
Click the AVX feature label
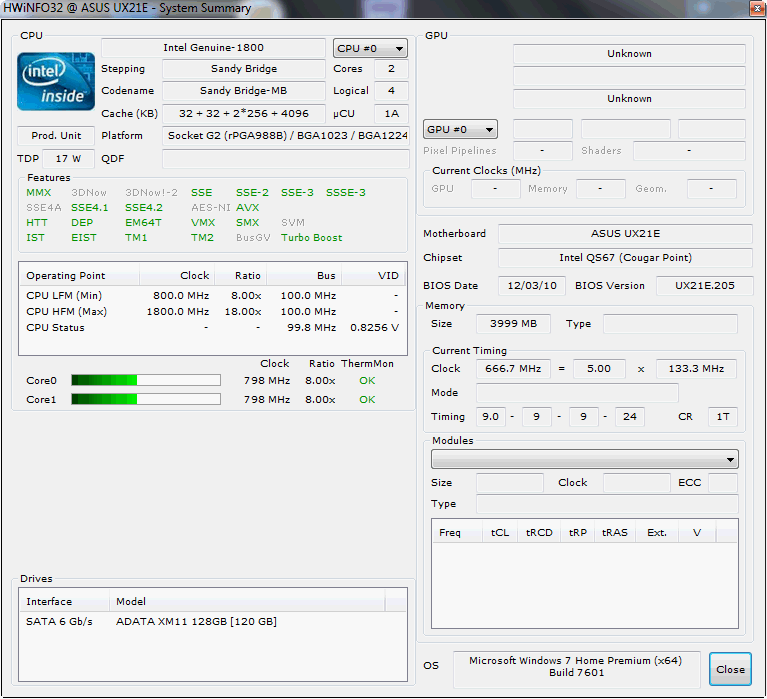[x=248, y=208]
